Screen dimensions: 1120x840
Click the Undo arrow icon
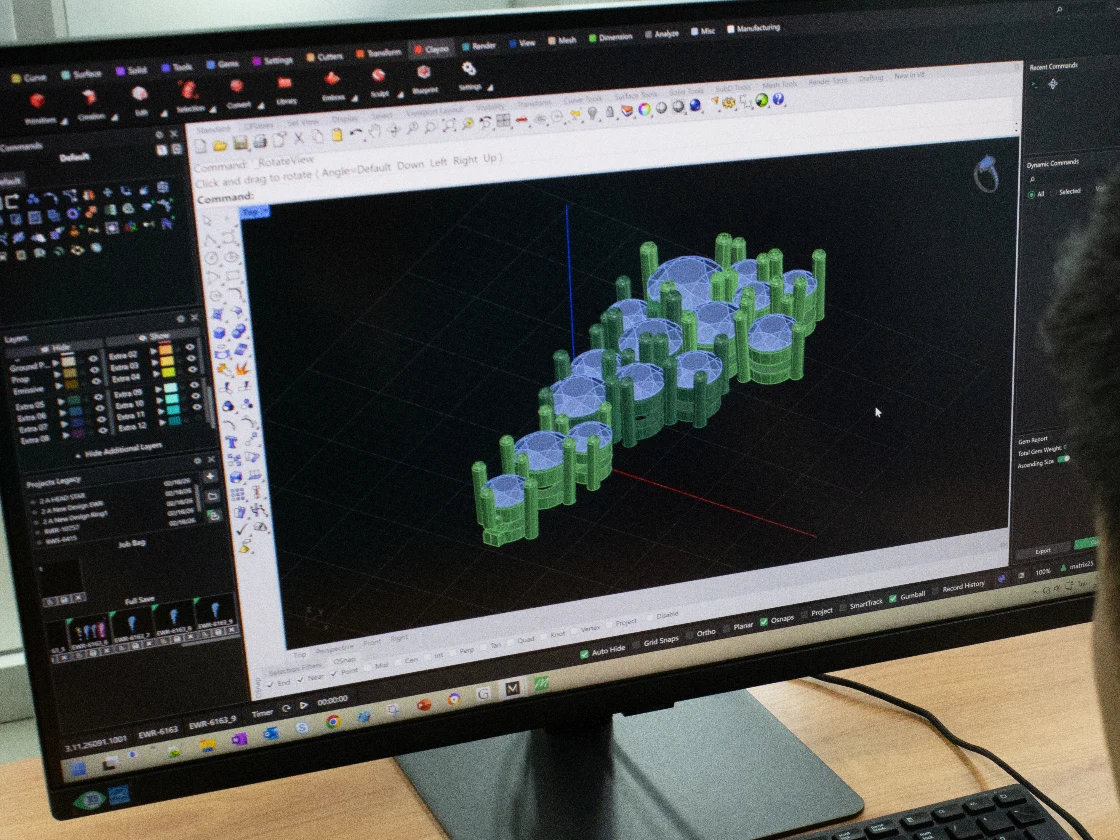point(355,133)
